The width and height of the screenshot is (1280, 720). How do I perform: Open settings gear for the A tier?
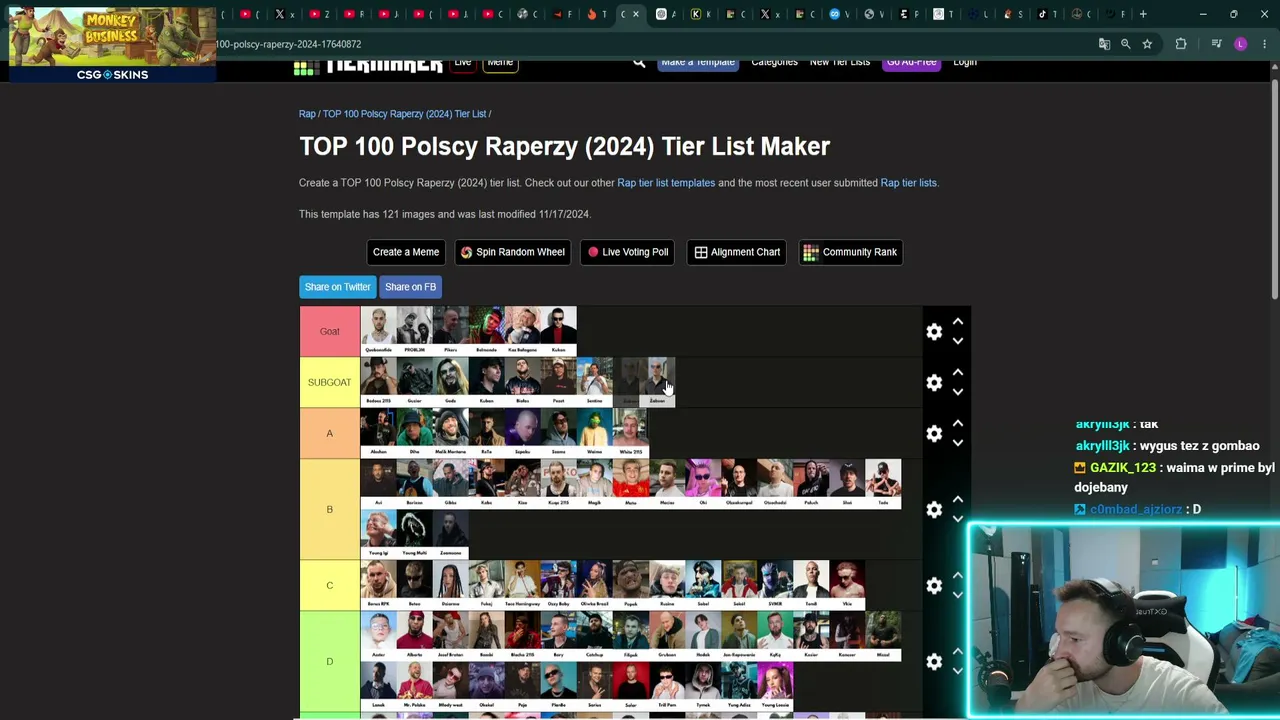click(x=934, y=434)
